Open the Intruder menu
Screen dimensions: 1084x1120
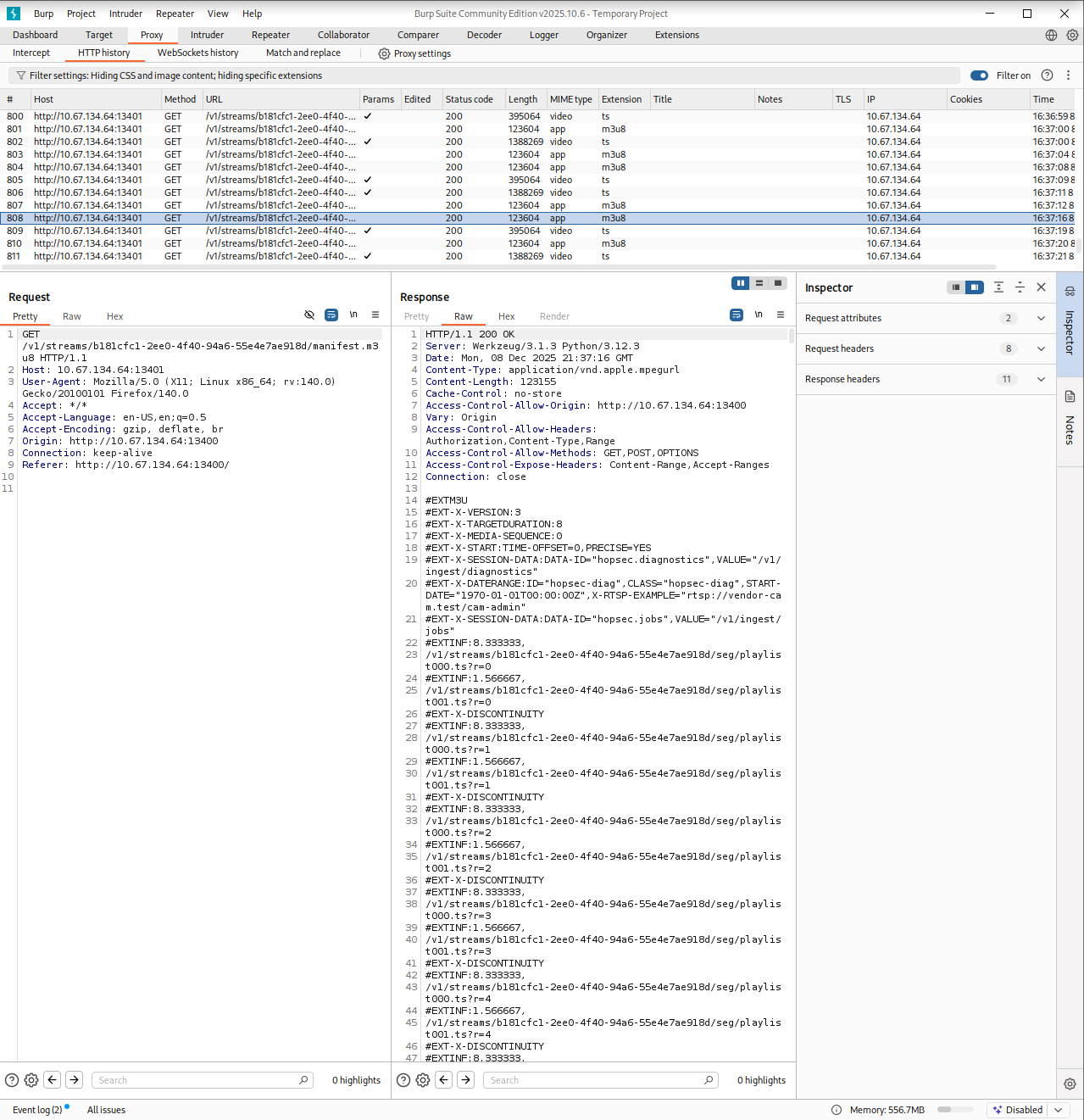[125, 13]
